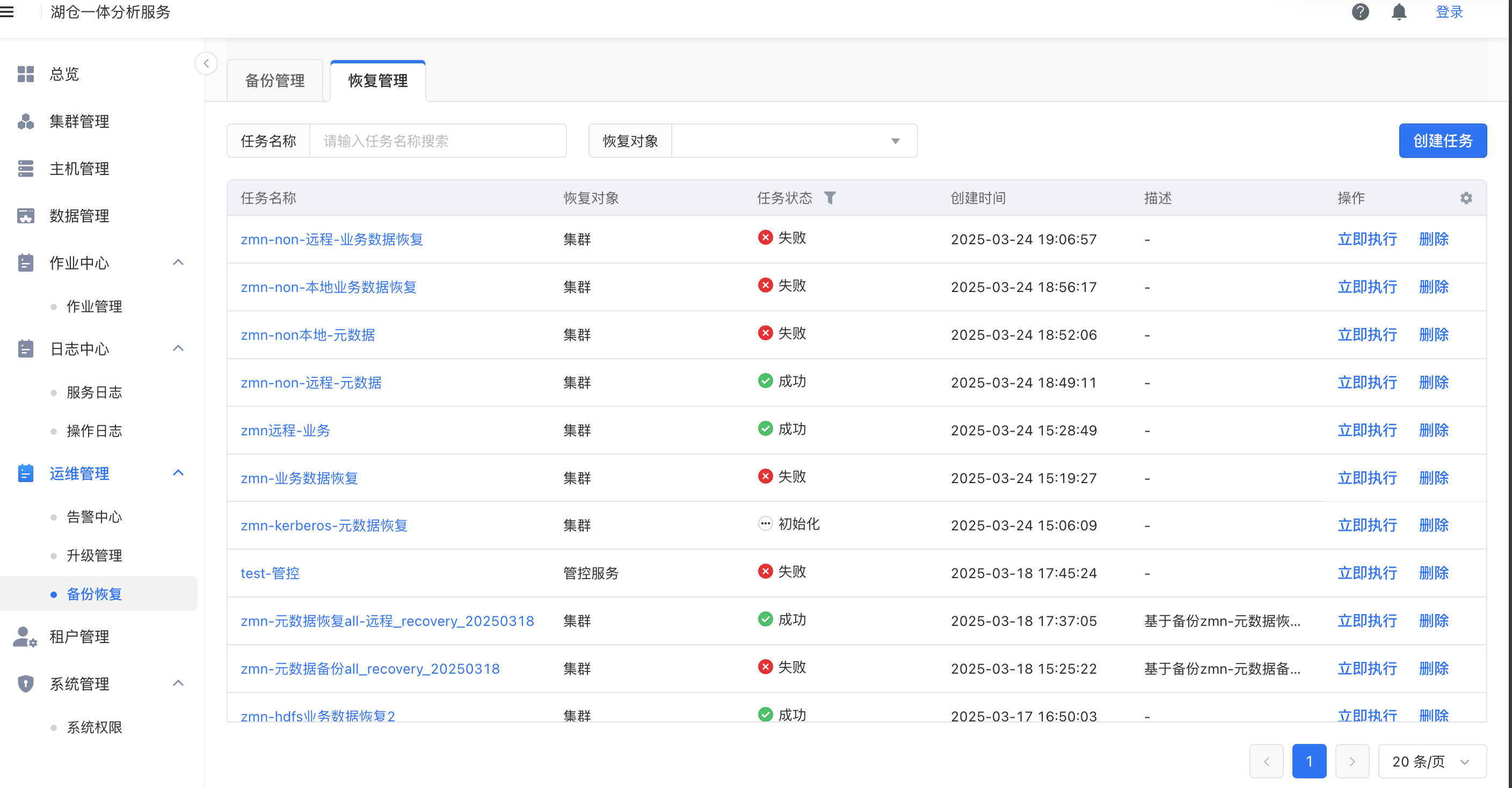The width and height of the screenshot is (1512, 788).
Task: Click the 运维管理 blue icon
Action: pos(25,473)
